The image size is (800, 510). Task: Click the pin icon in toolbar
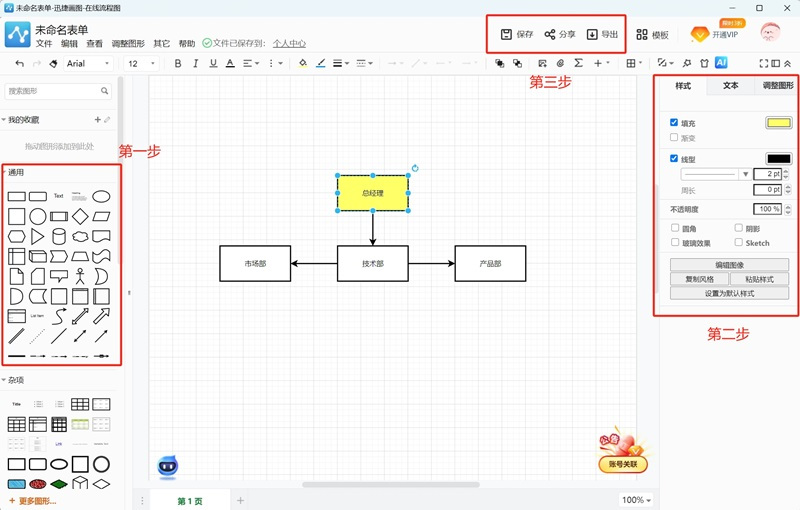pyautogui.click(x=687, y=63)
